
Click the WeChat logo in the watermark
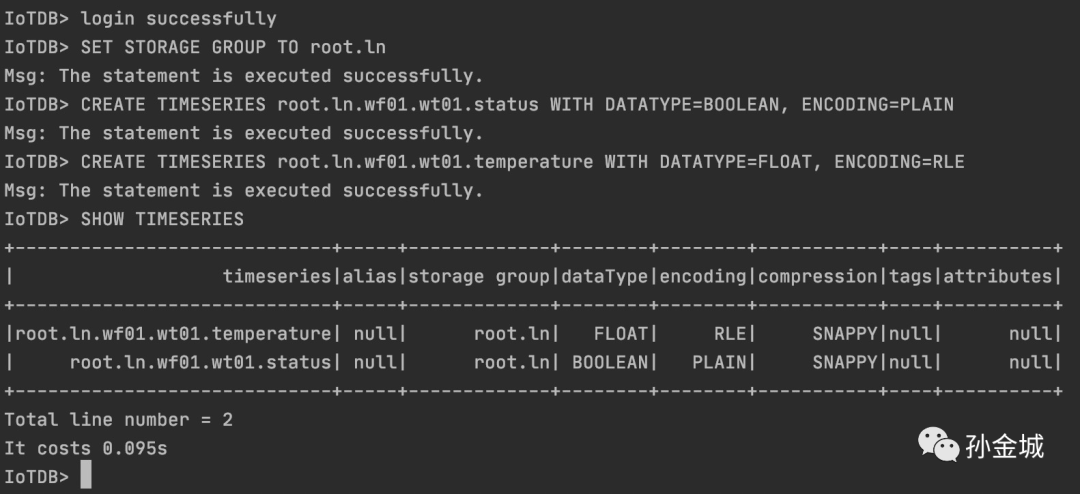click(x=938, y=446)
